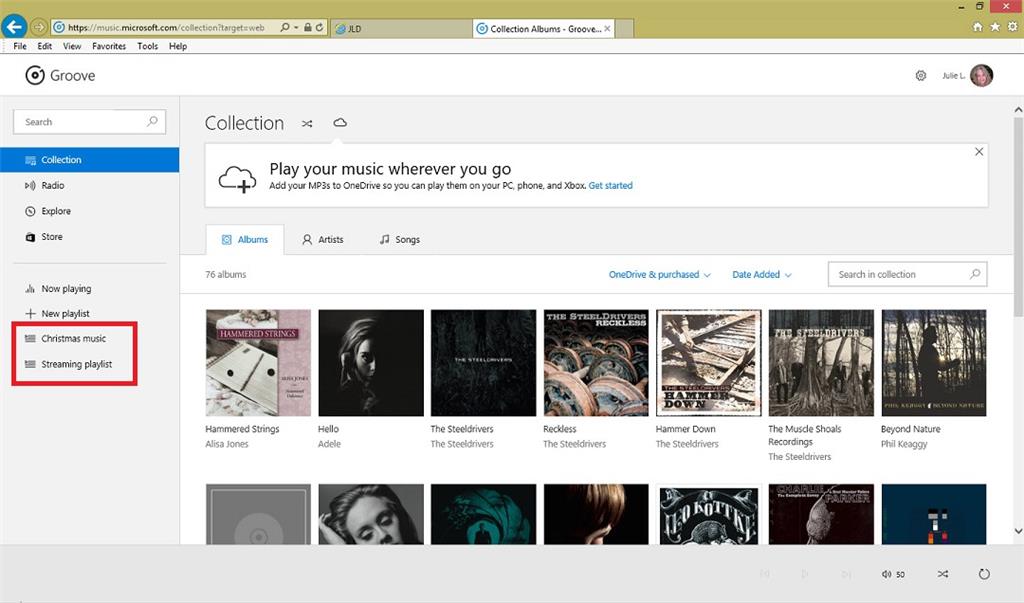Click volume speaker icon in player bar
Image resolution: width=1024 pixels, height=603 pixels.
pos(886,574)
